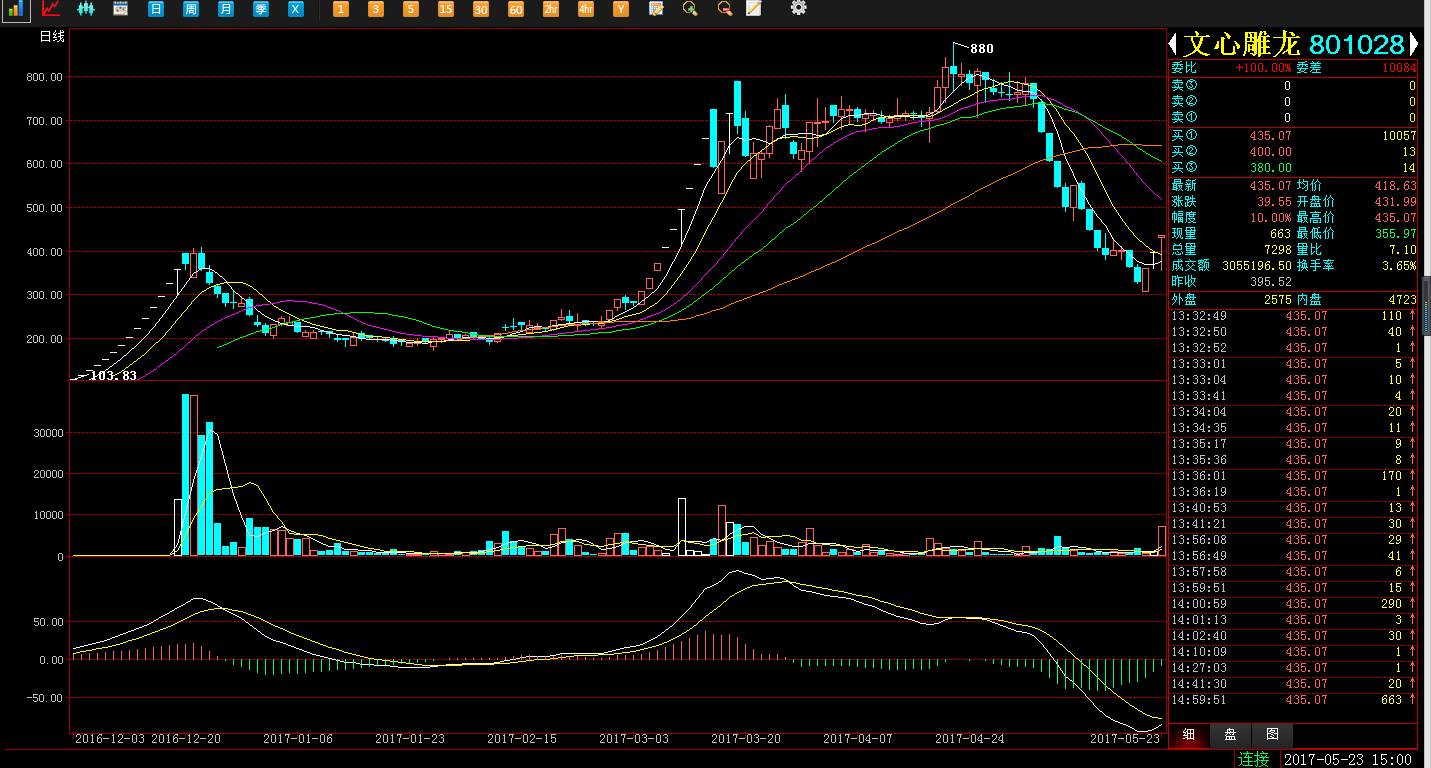Image resolution: width=1431 pixels, height=768 pixels.
Task: Click the 换手率 3.65% value
Action: coord(1399,265)
